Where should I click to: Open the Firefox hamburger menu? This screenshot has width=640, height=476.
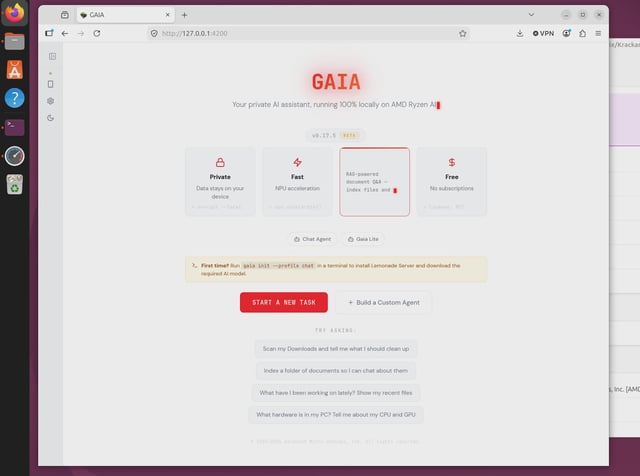point(598,33)
